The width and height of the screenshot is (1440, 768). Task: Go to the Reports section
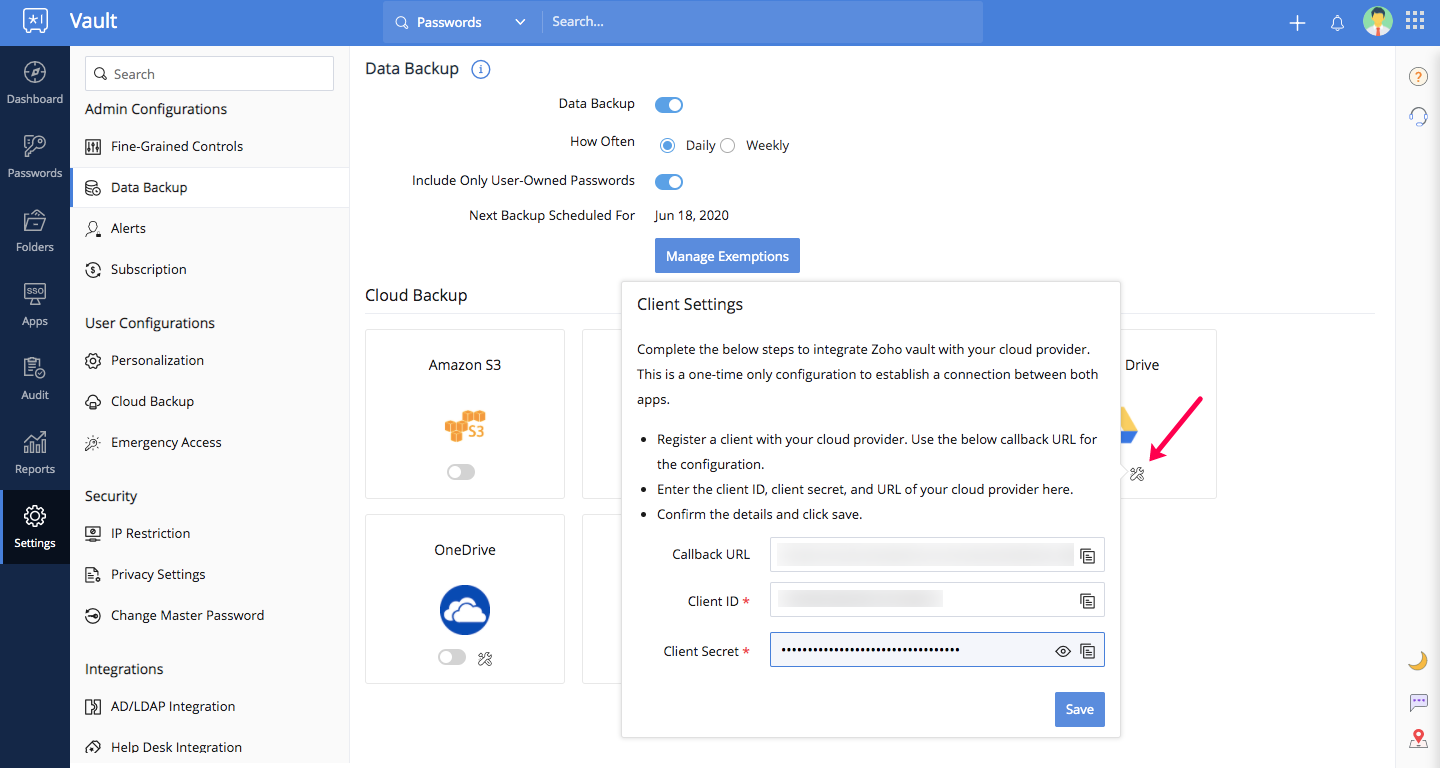pyautogui.click(x=35, y=453)
